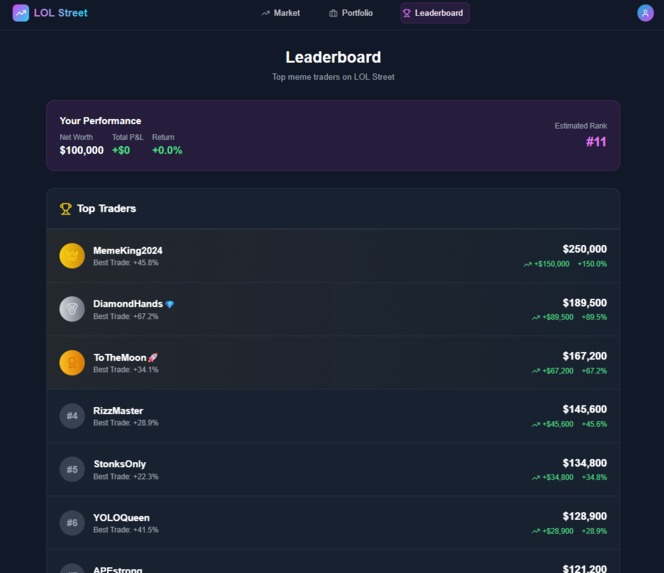Switch to the Portfolio tab
Screen dimensions: 664x573
(x=351, y=13)
